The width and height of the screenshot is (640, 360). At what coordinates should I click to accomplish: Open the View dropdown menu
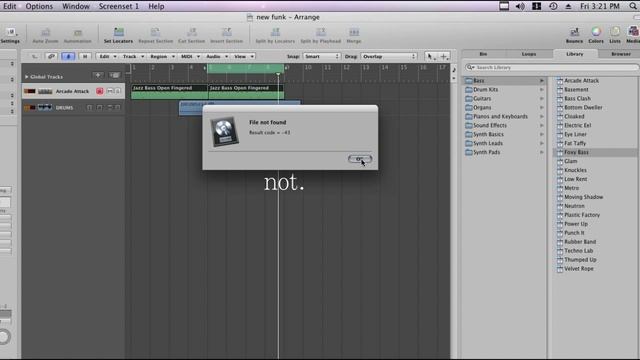click(x=244, y=56)
